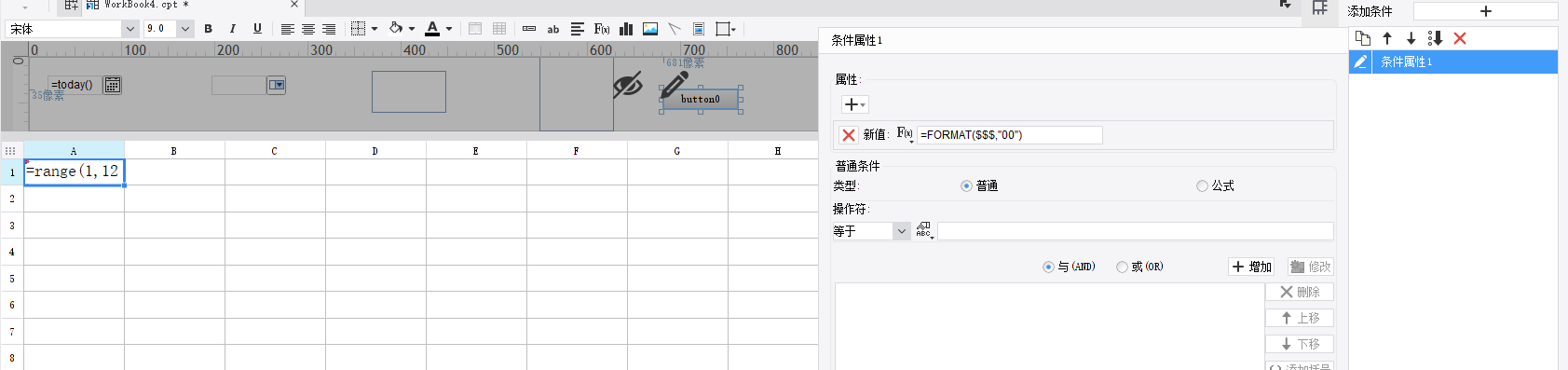Insert a chart using the bar chart icon

(x=626, y=29)
